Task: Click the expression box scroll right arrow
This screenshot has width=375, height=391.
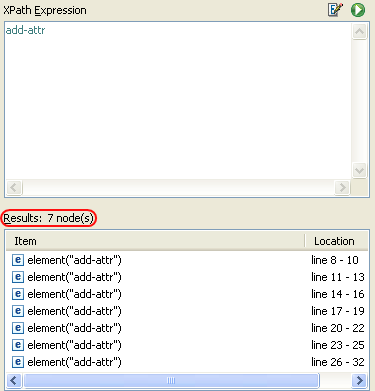Action: tap(342, 187)
